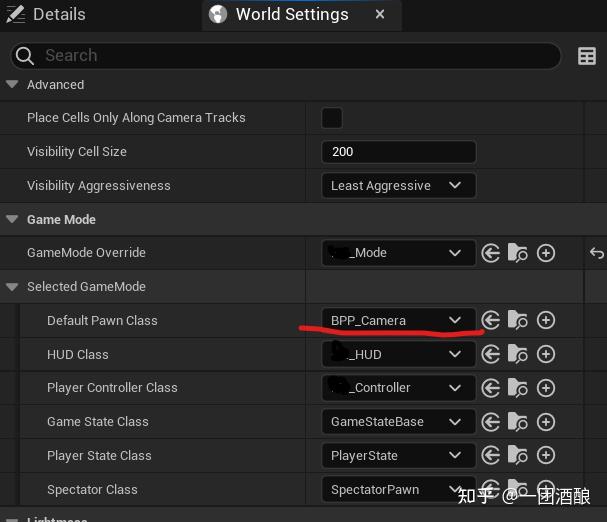Enable Place Cells Only Along Camera Tracks

coord(332,118)
